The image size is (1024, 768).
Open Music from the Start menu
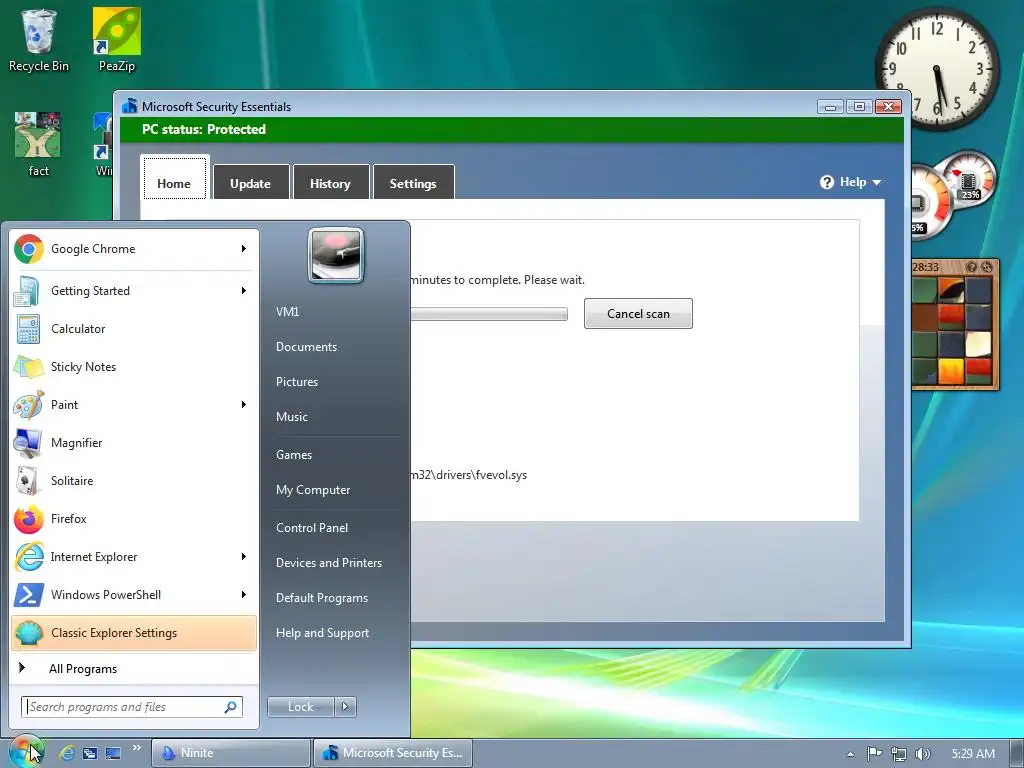[x=336, y=417]
